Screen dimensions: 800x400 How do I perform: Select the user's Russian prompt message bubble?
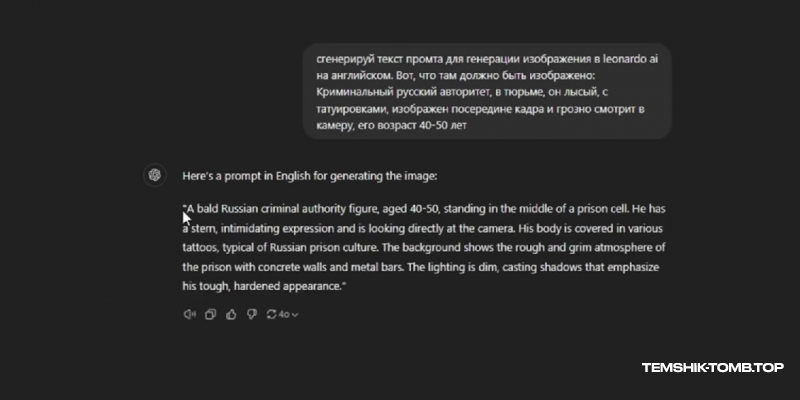pyautogui.click(x=487, y=91)
